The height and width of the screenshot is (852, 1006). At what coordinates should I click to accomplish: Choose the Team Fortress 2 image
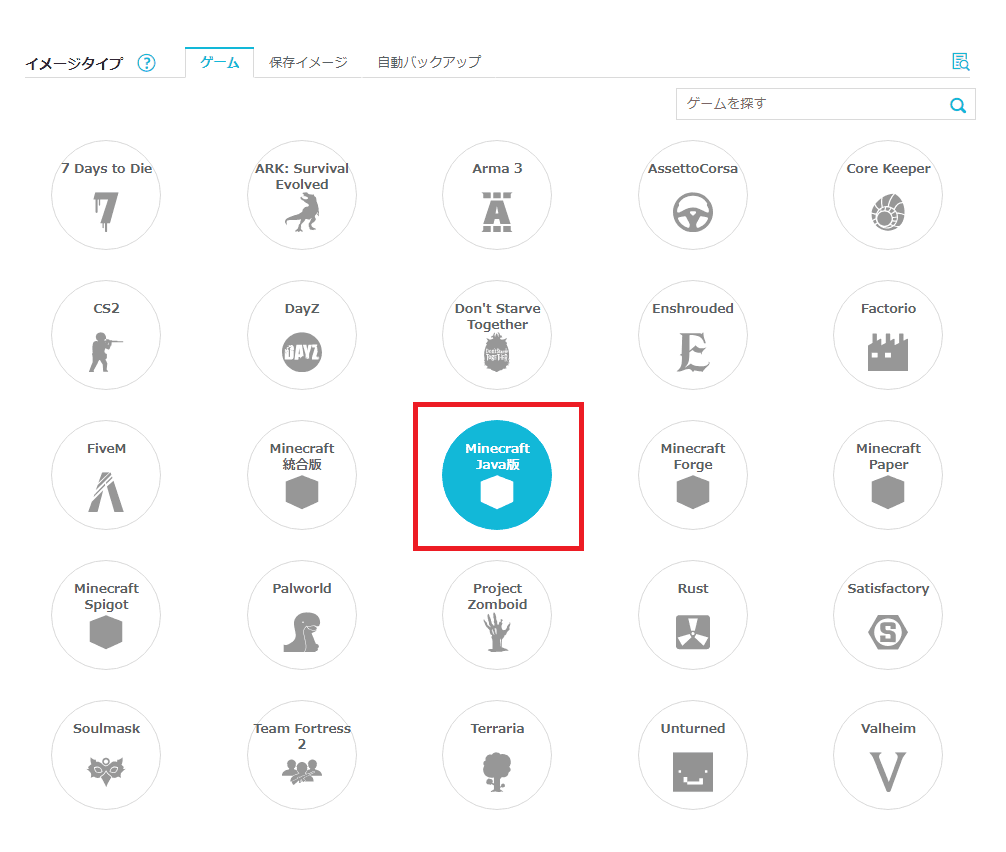pyautogui.click(x=302, y=754)
